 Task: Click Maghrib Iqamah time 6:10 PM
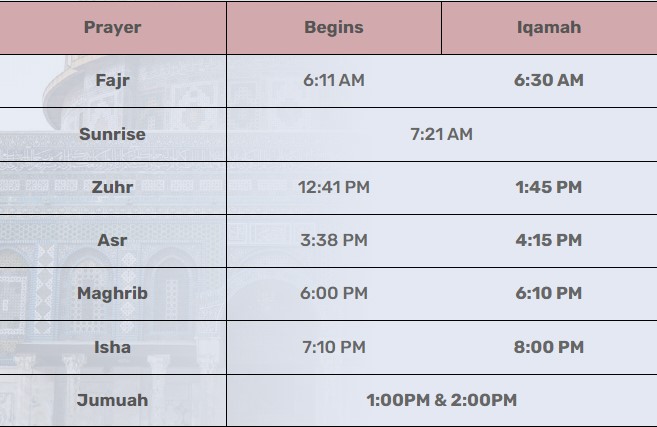(x=548, y=293)
